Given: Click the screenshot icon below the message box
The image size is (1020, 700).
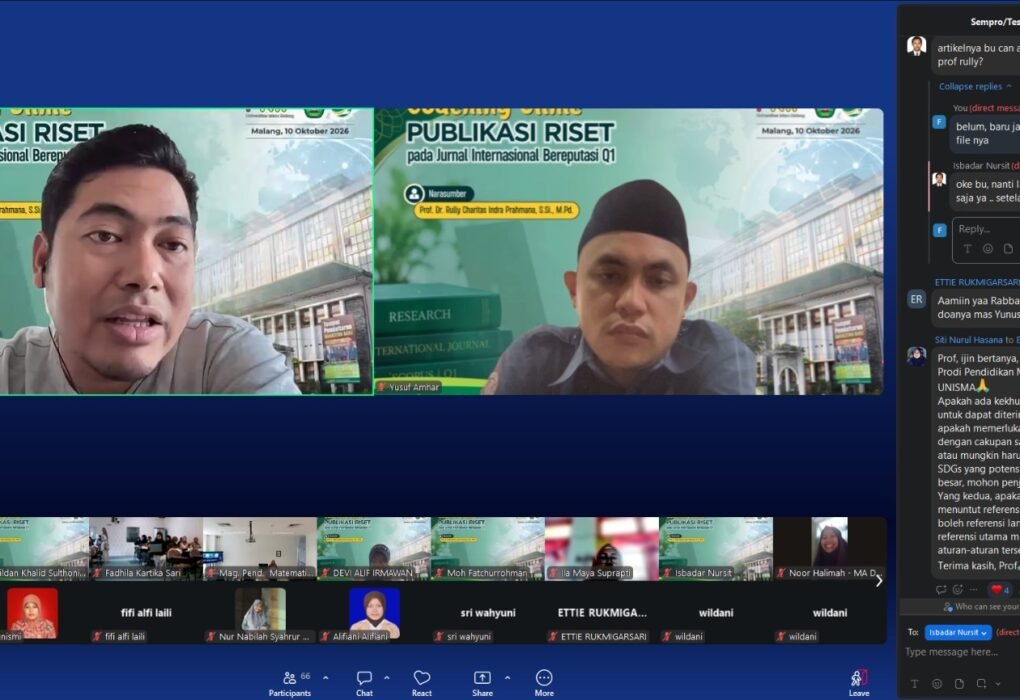Looking at the screenshot, I should 981,684.
